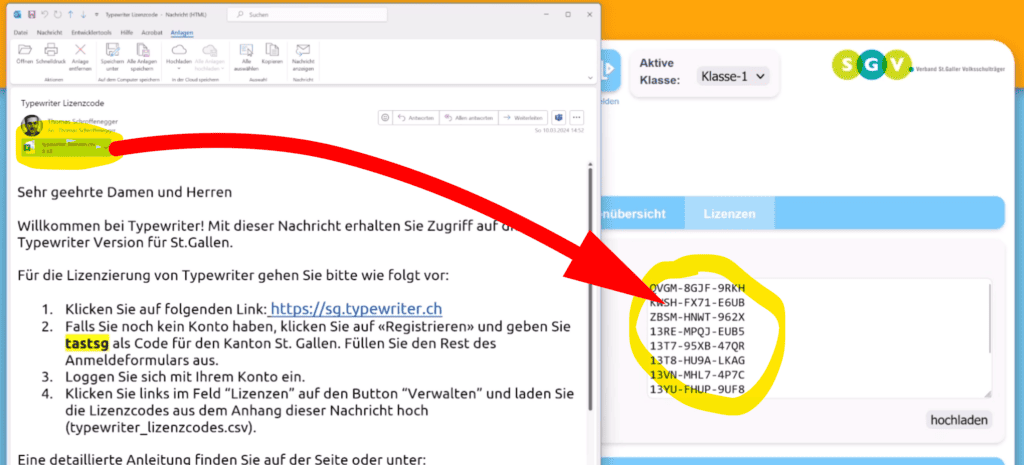Click the Schnelldruck printer icon

51,50
